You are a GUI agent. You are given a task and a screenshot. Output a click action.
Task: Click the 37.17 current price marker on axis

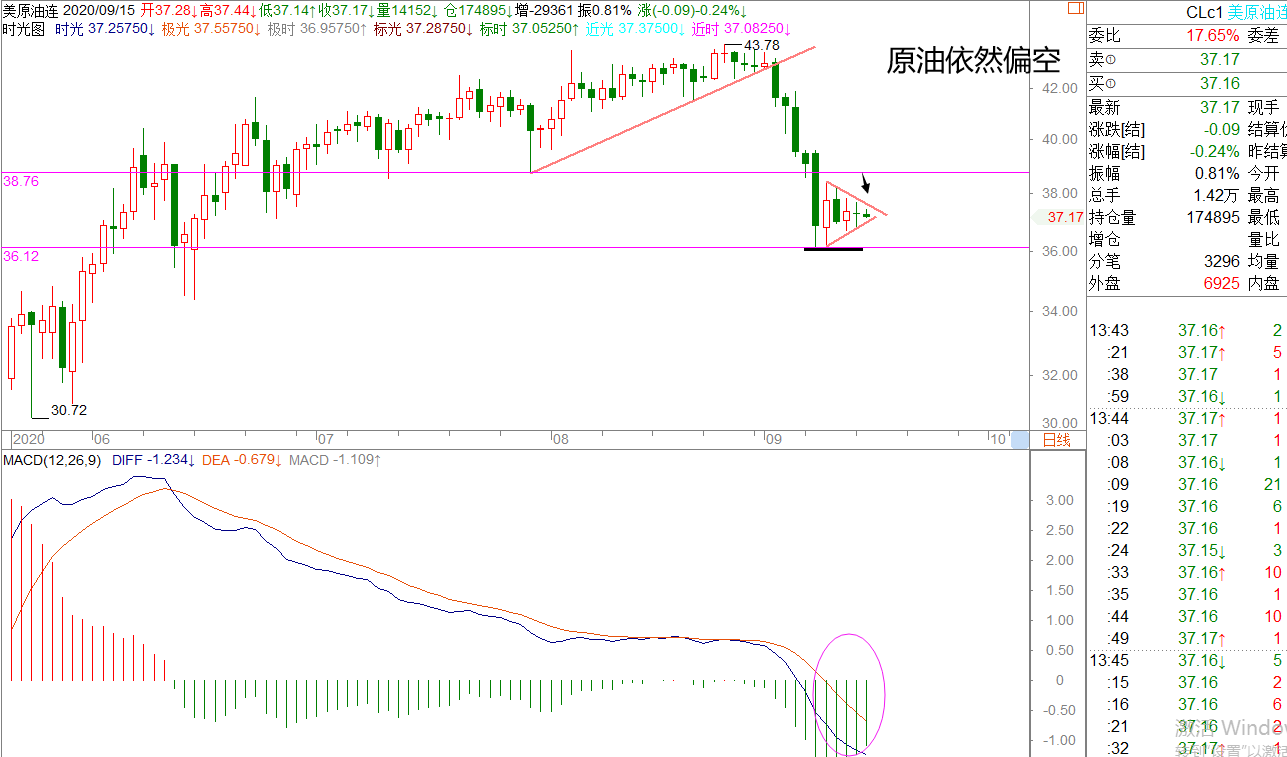coord(1066,217)
